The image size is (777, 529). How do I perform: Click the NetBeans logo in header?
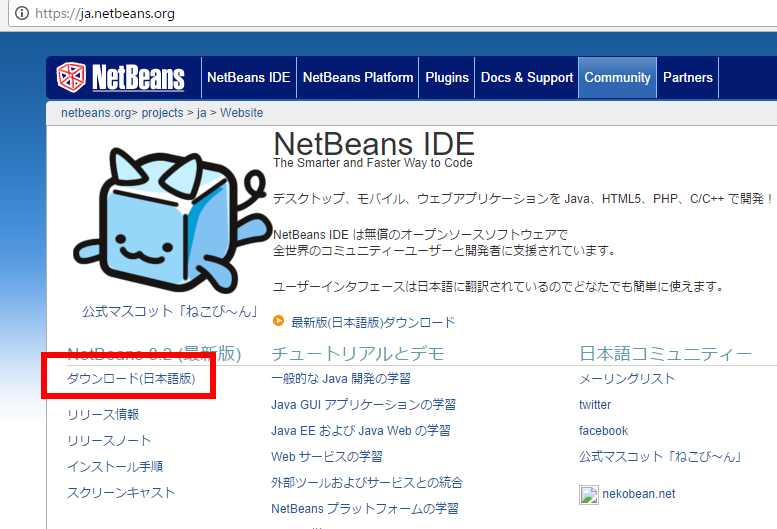click(x=120, y=77)
